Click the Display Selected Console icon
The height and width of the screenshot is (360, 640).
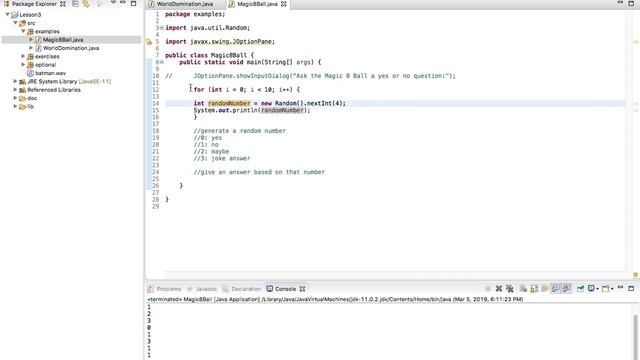(x=591, y=289)
